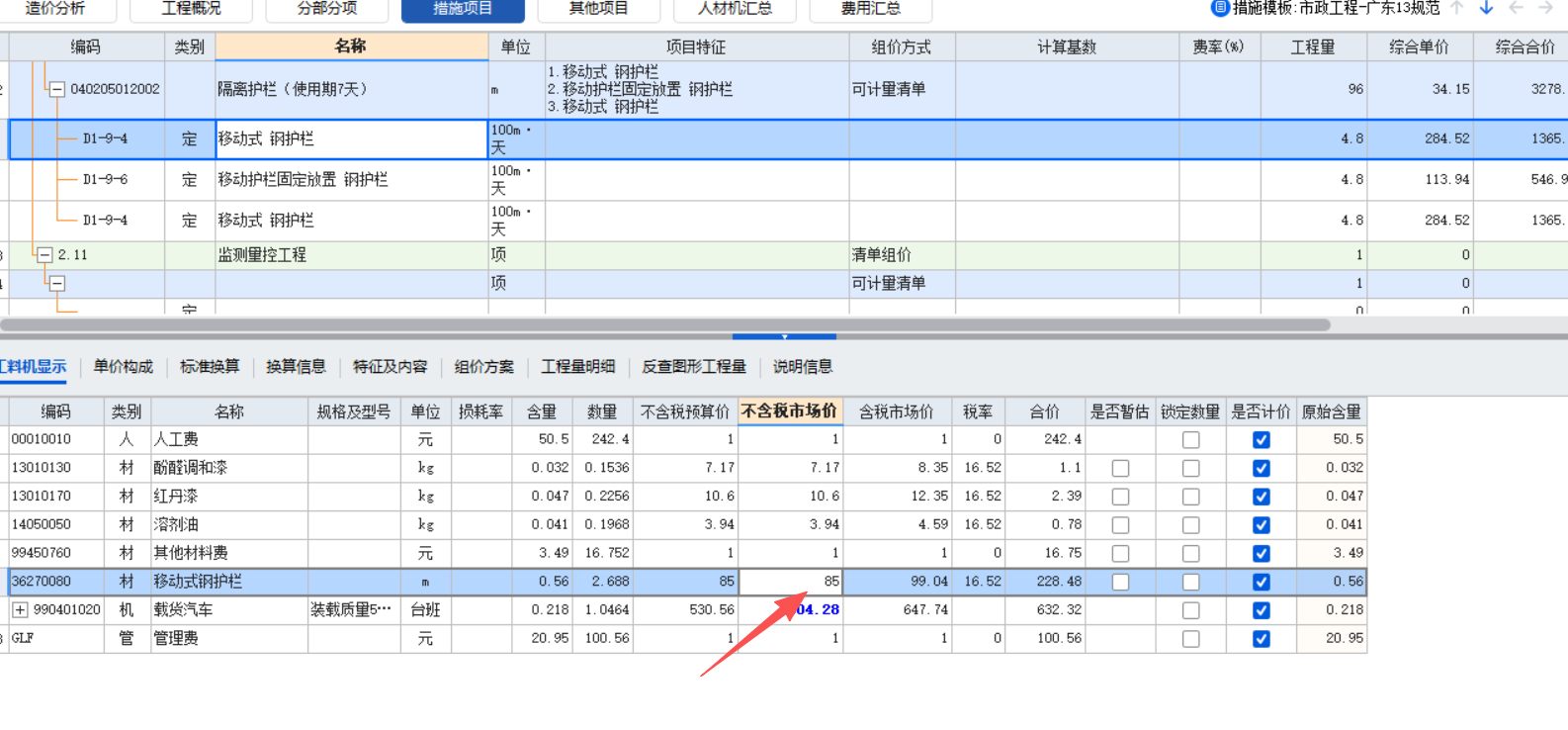Click the grey move-up arrow icon

[x=1456, y=8]
